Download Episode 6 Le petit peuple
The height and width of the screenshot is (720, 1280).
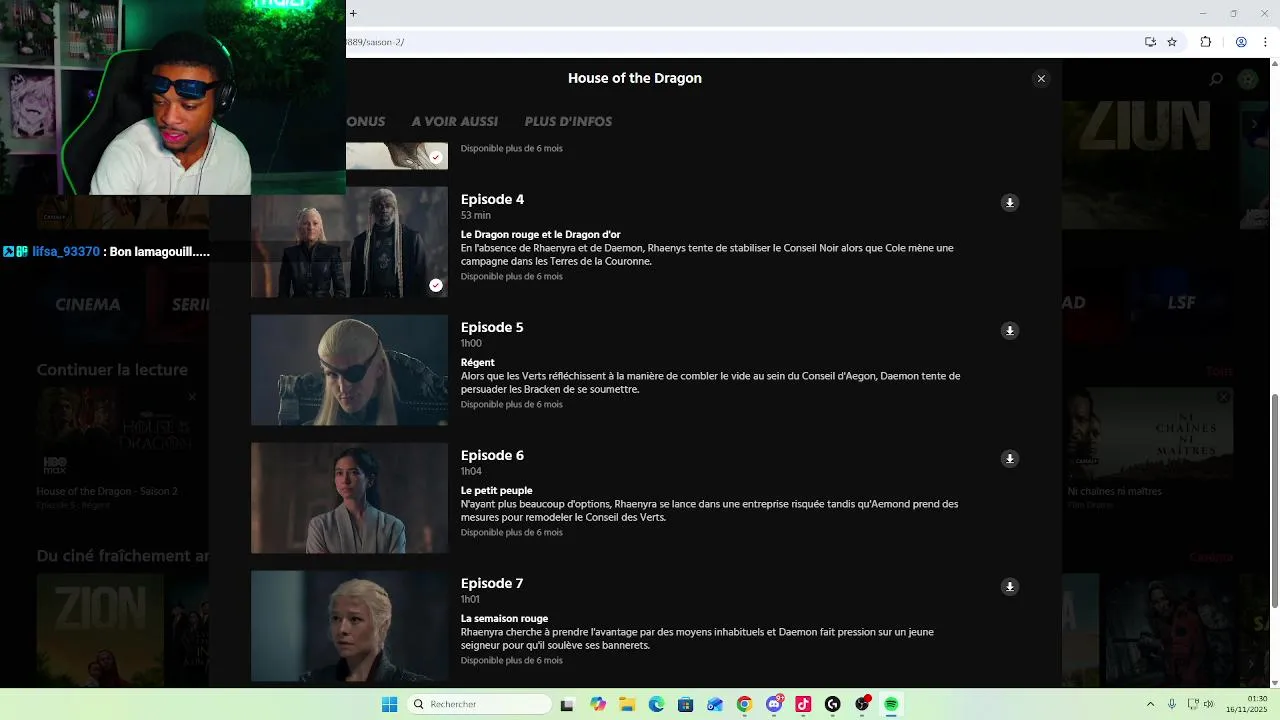(x=1010, y=459)
